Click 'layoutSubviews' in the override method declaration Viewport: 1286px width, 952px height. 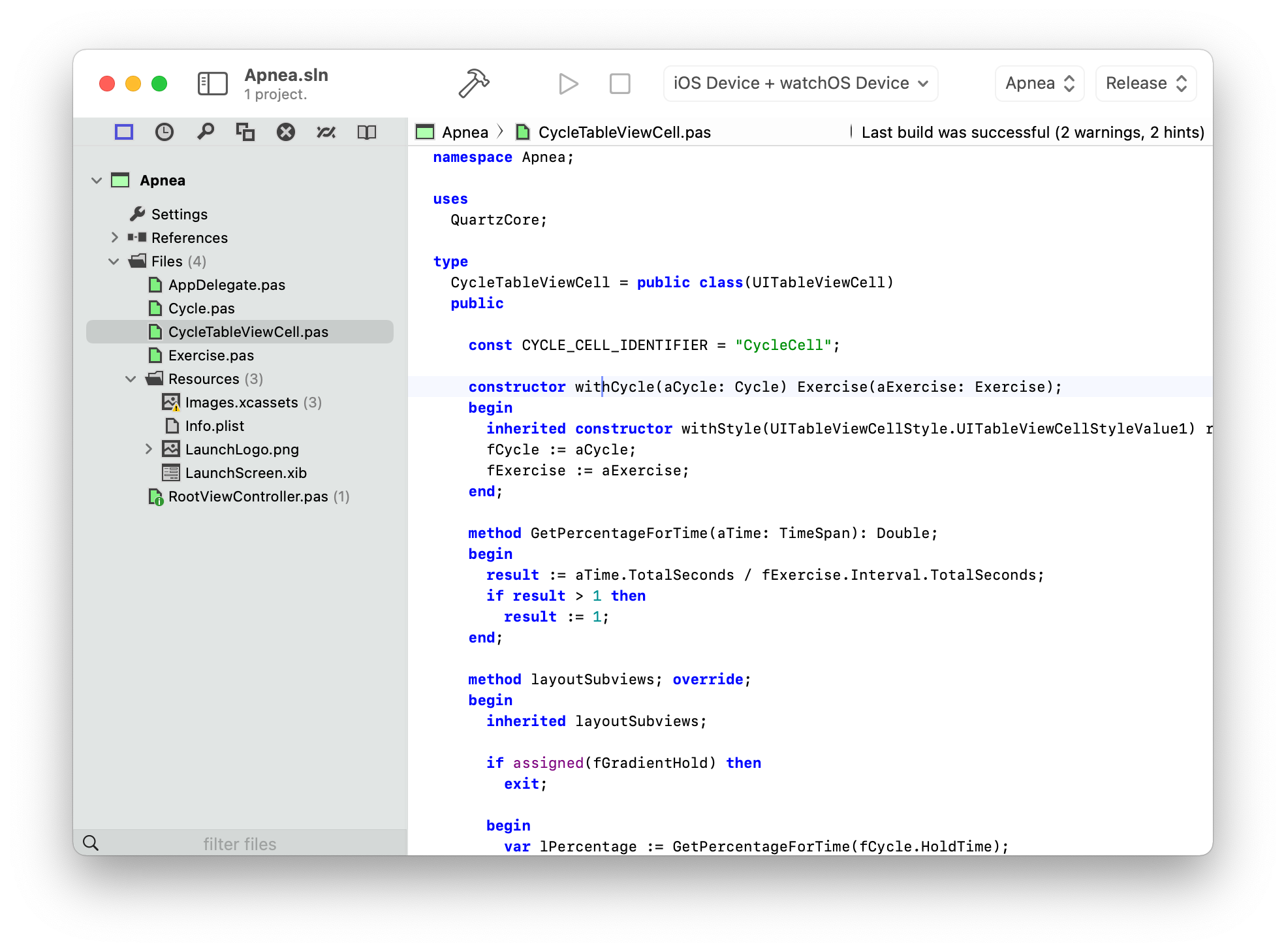click(592, 680)
